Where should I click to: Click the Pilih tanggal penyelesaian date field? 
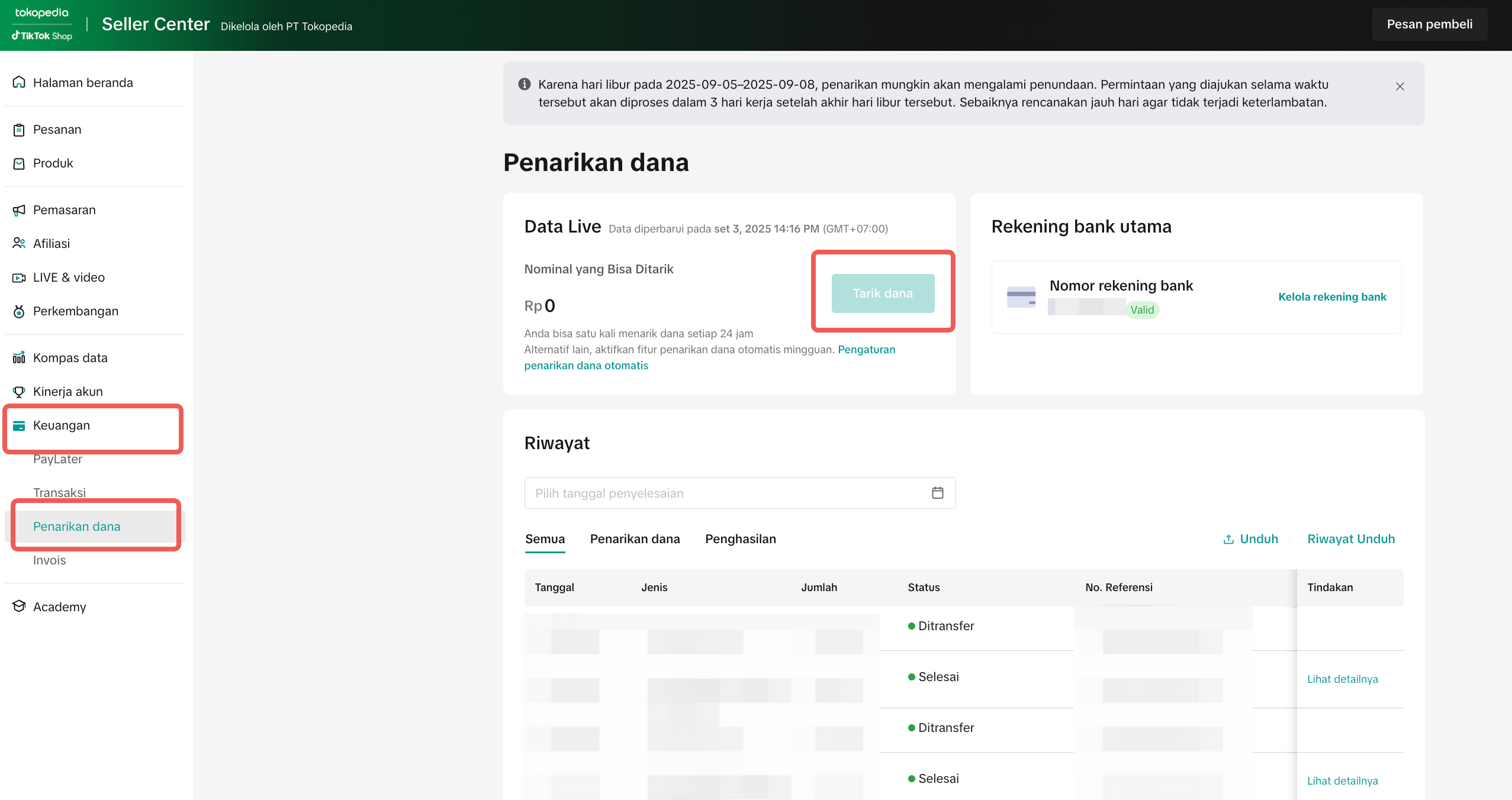728,493
